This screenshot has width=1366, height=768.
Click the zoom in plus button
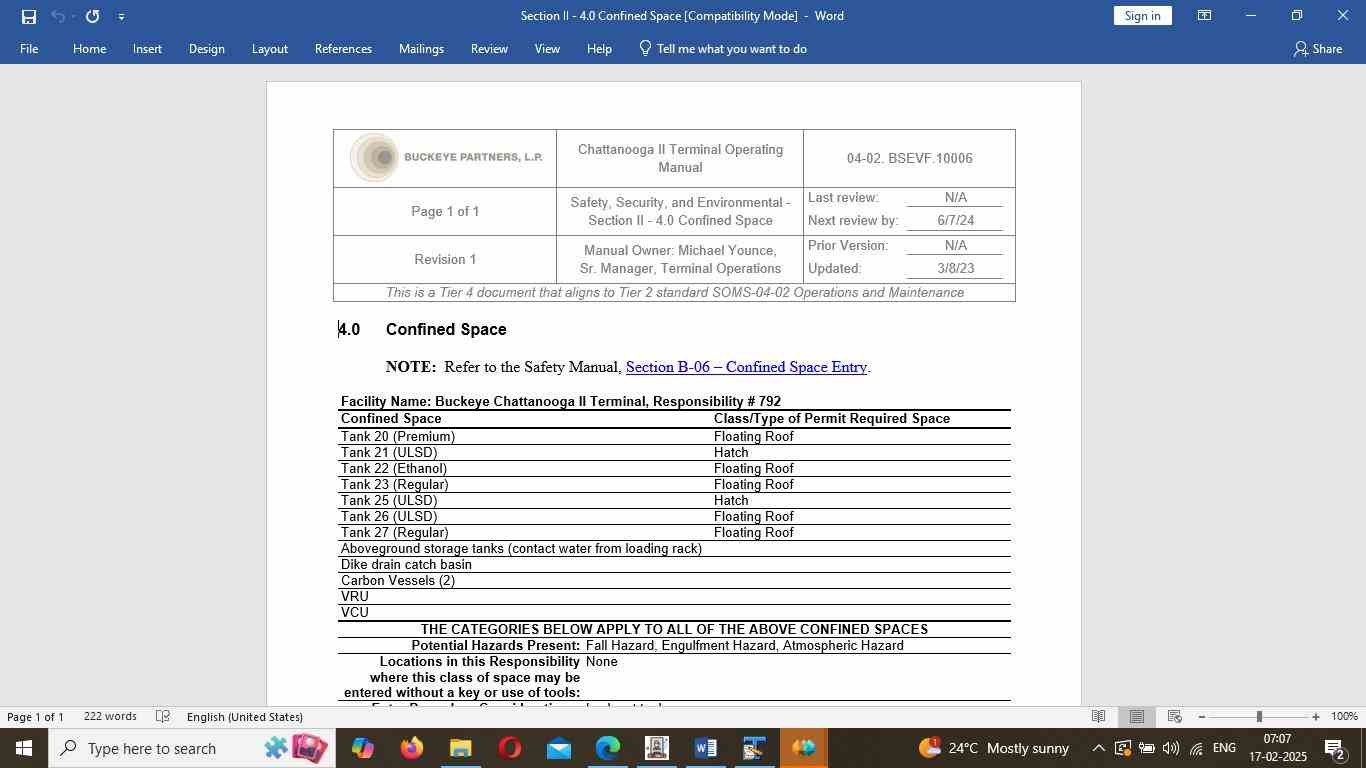pyautogui.click(x=1316, y=717)
